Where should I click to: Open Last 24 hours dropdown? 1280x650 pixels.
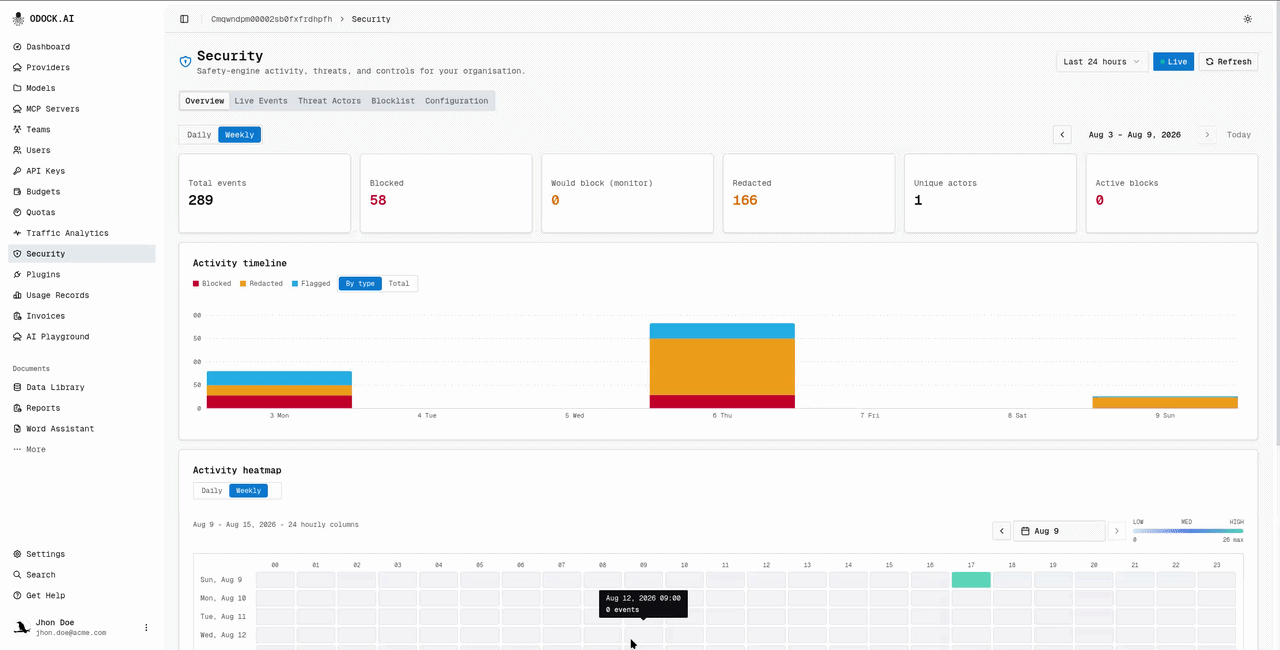pos(1101,61)
